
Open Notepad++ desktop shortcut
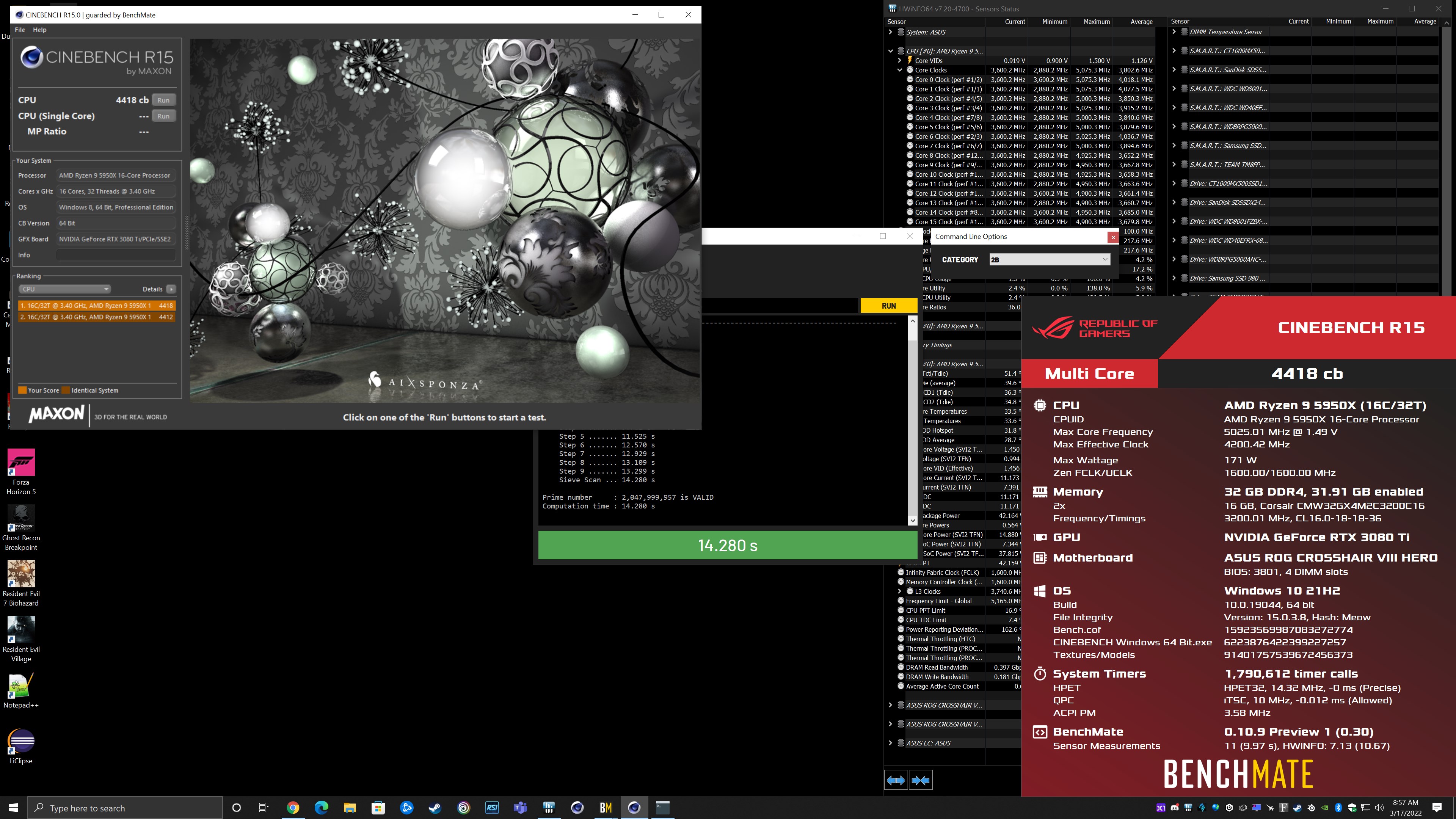[x=21, y=690]
